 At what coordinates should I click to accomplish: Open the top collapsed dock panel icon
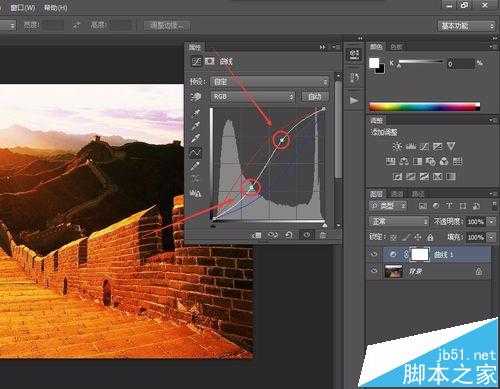(354, 54)
